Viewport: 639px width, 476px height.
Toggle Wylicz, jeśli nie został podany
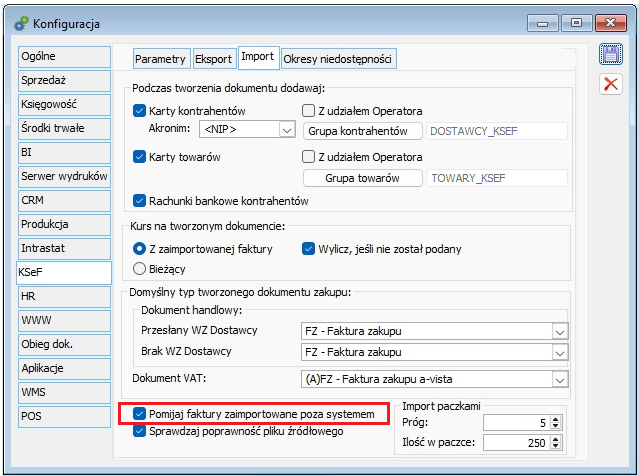[308, 249]
